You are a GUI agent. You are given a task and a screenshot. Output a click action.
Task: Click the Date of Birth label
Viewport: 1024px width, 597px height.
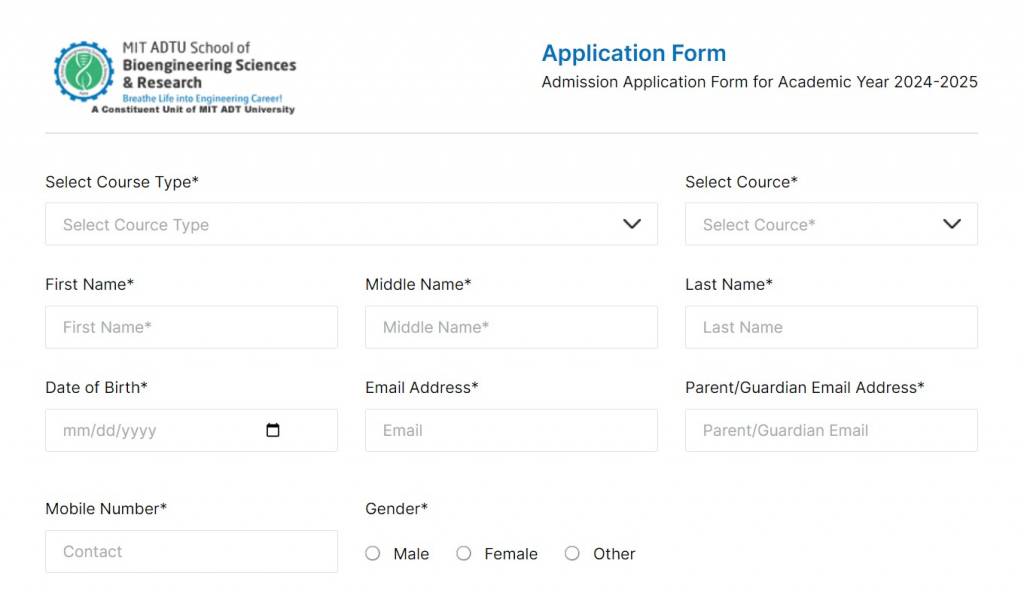point(96,387)
